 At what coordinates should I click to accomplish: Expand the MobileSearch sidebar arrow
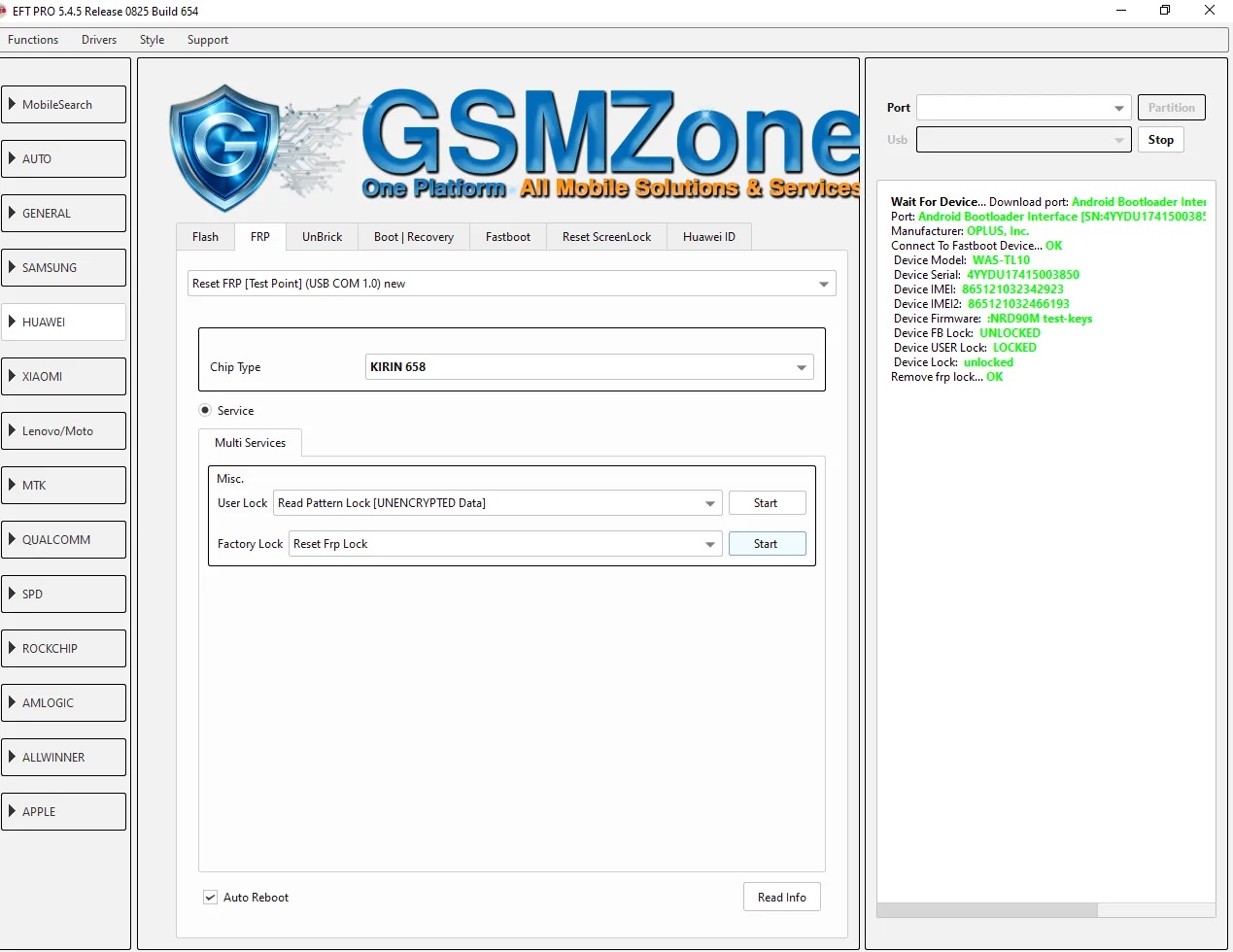point(13,104)
